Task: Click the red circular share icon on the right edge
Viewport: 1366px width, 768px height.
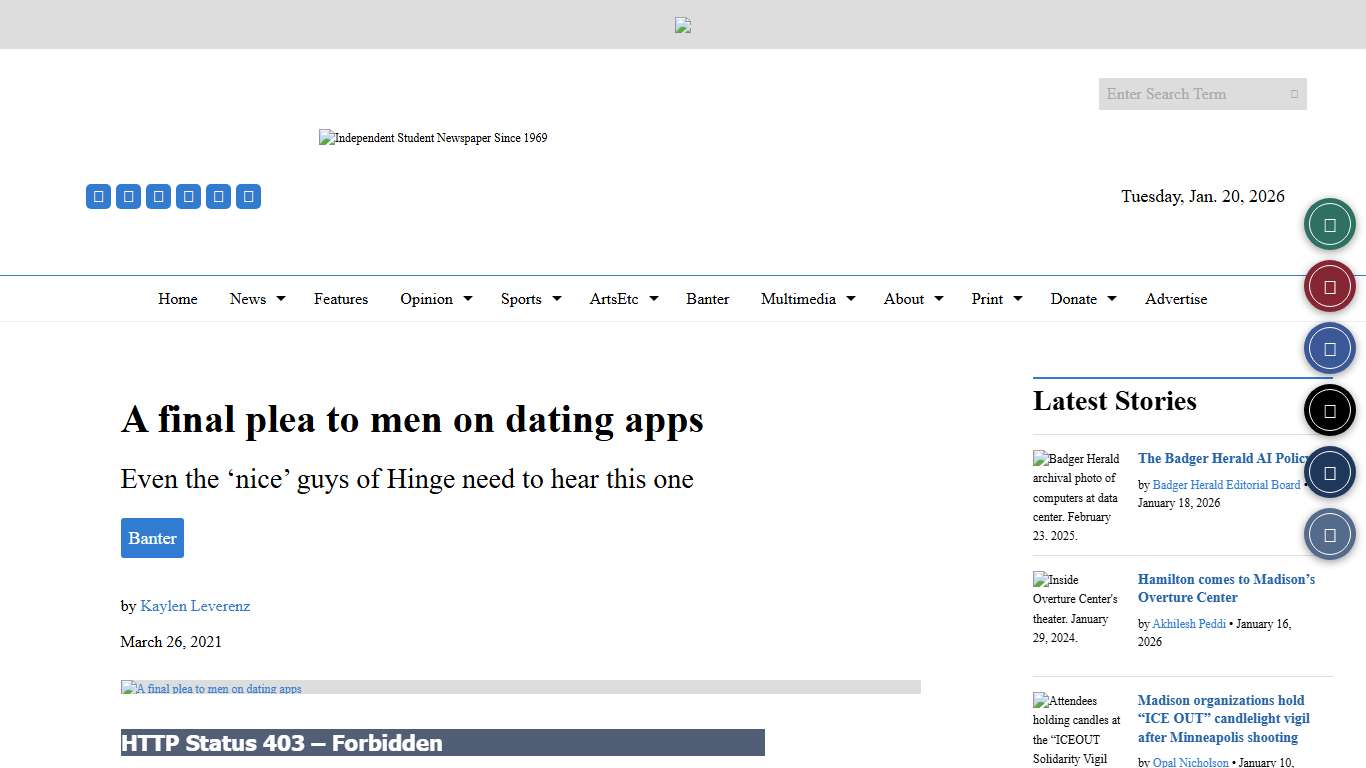Action: [1329, 285]
